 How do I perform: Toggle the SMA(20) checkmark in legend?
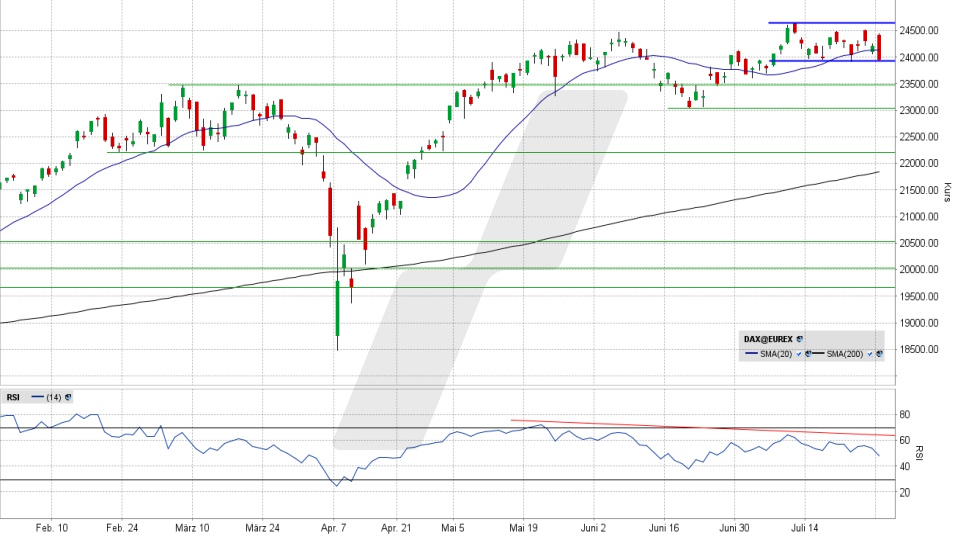point(799,354)
